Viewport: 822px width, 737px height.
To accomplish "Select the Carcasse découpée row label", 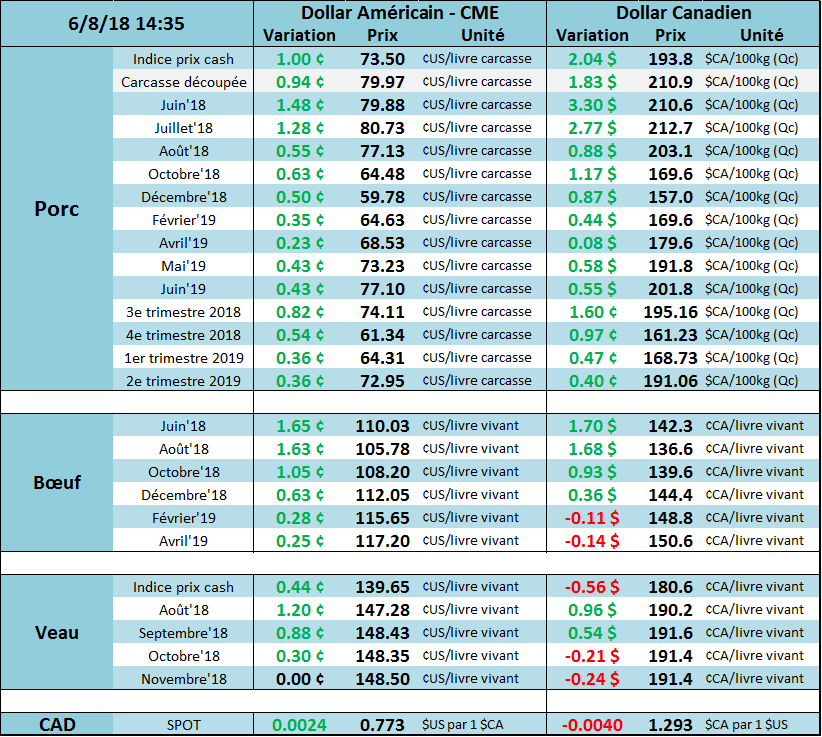I will [183, 82].
